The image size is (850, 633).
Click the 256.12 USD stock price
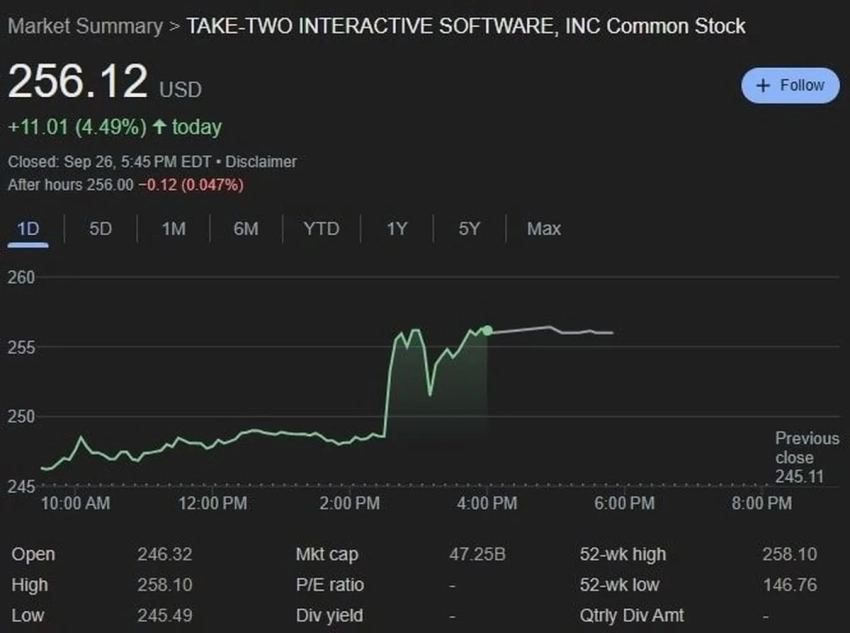pyautogui.click(x=78, y=82)
